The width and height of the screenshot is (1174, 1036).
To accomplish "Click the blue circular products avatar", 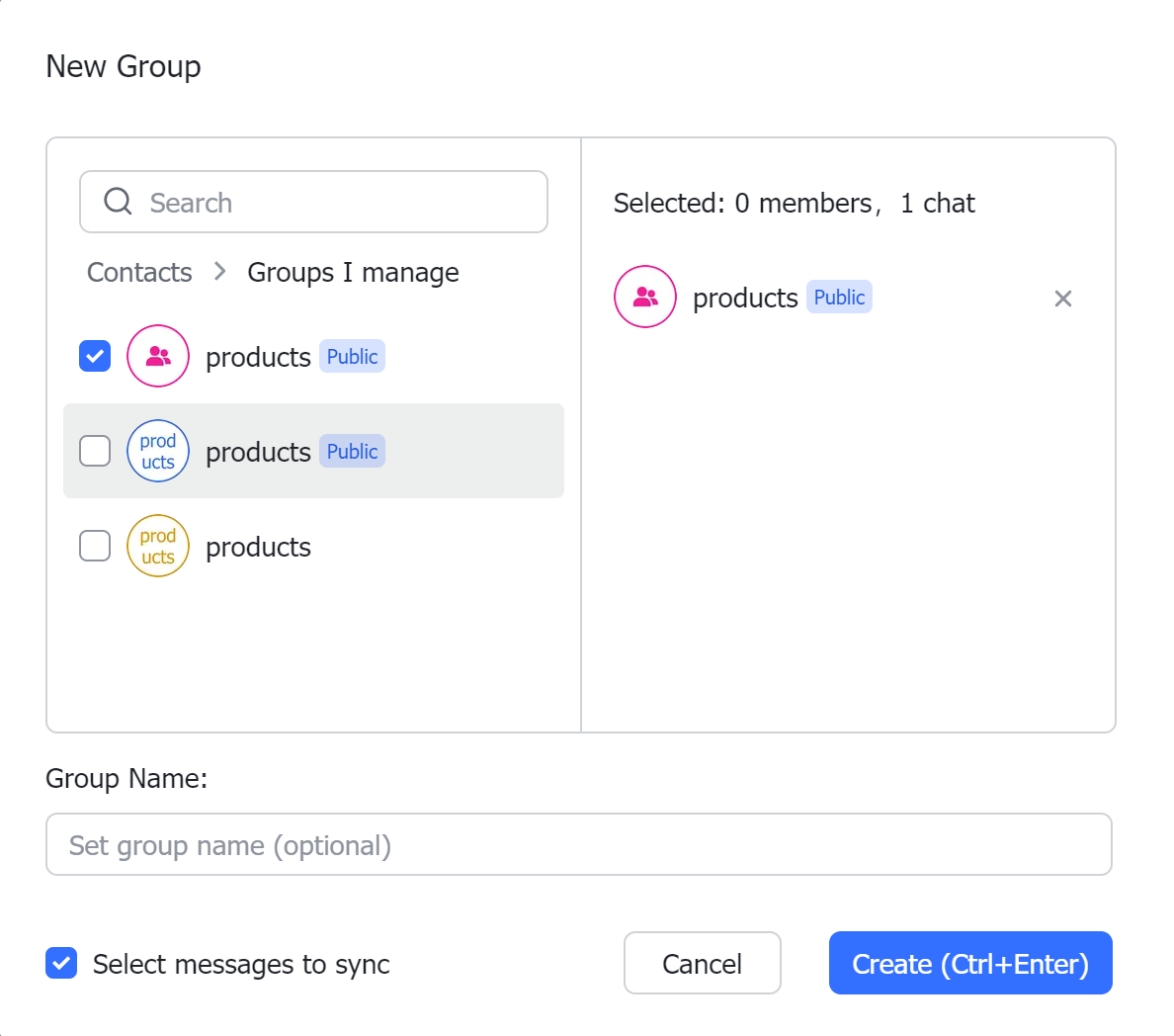I will (158, 451).
